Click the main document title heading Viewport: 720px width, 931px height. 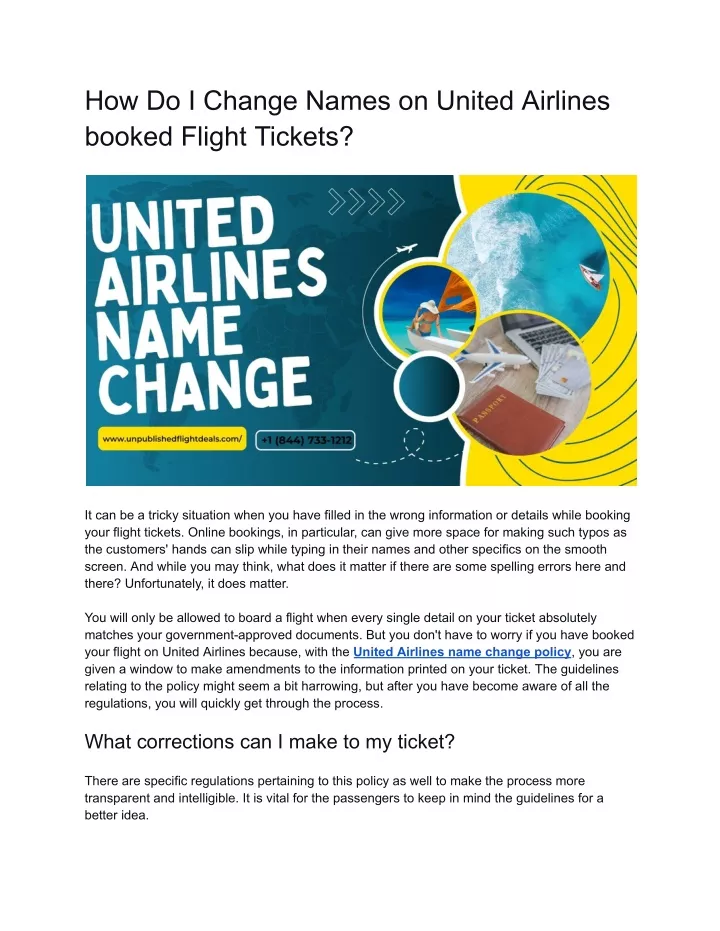(347, 118)
